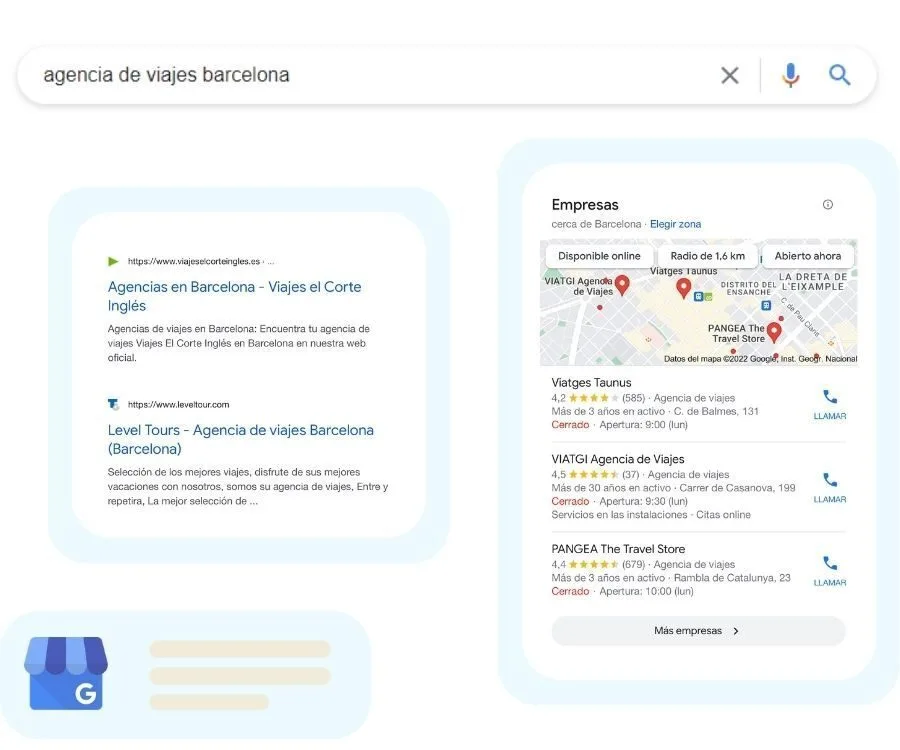Click Apertura: 9:00 (lun) for Viatges Taunus
This screenshot has height=750, width=900.
tap(643, 425)
